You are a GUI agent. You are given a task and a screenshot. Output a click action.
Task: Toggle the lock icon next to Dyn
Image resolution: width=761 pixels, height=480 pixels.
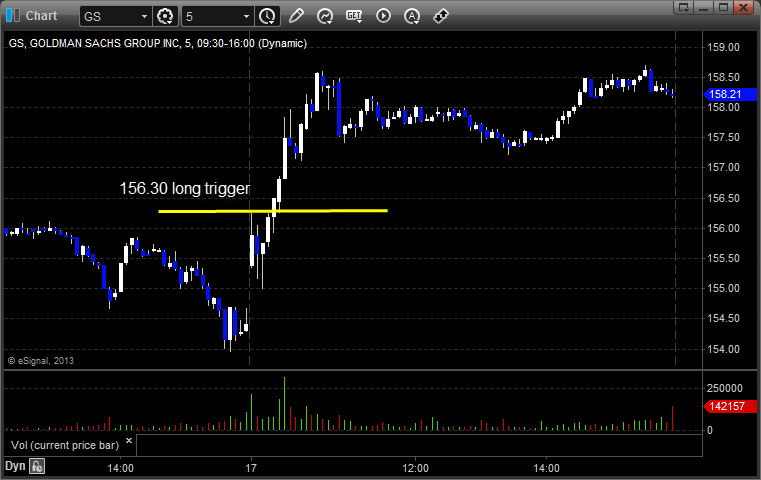[x=37, y=466]
